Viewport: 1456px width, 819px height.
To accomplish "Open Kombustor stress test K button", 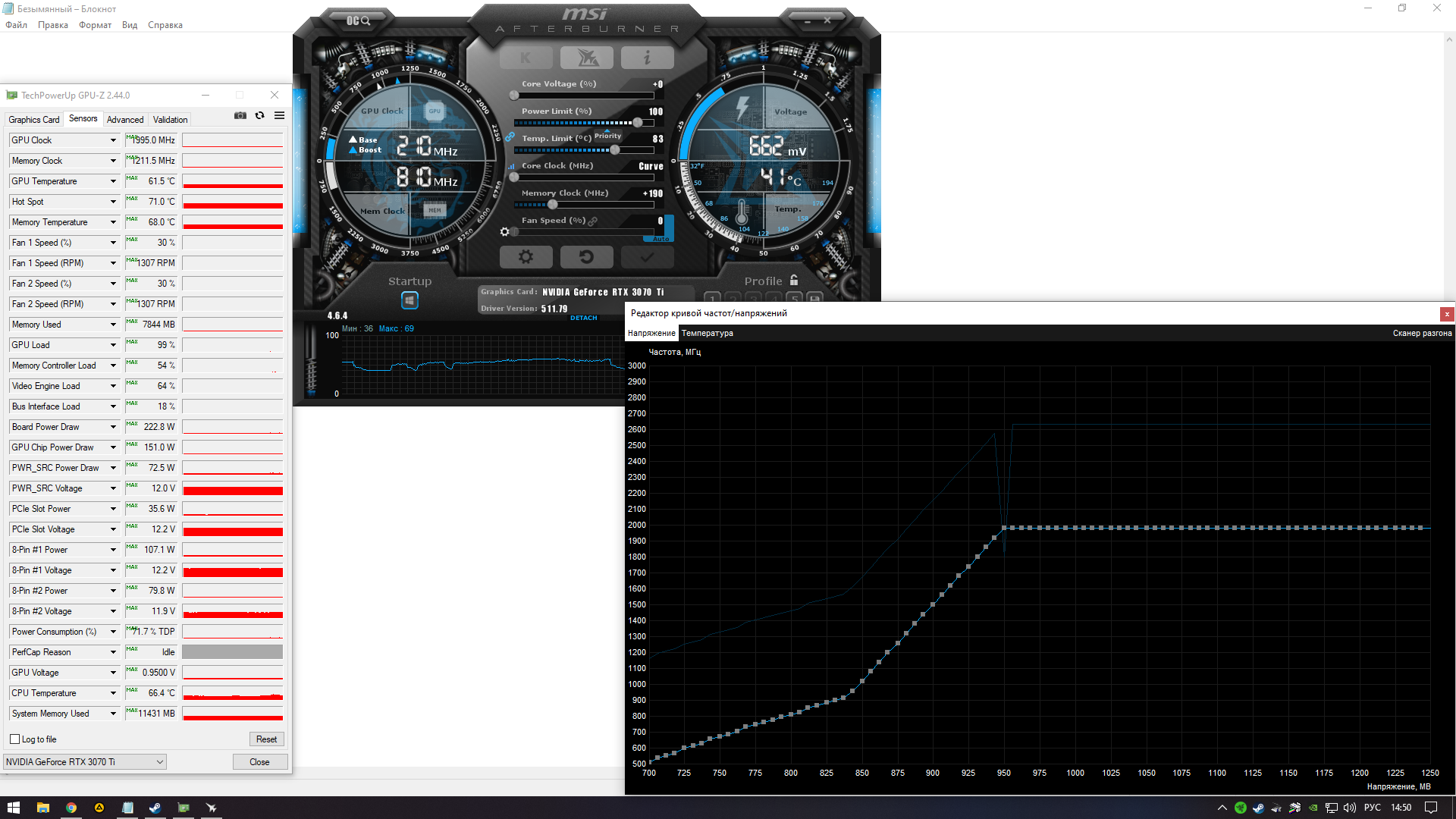I will (526, 58).
